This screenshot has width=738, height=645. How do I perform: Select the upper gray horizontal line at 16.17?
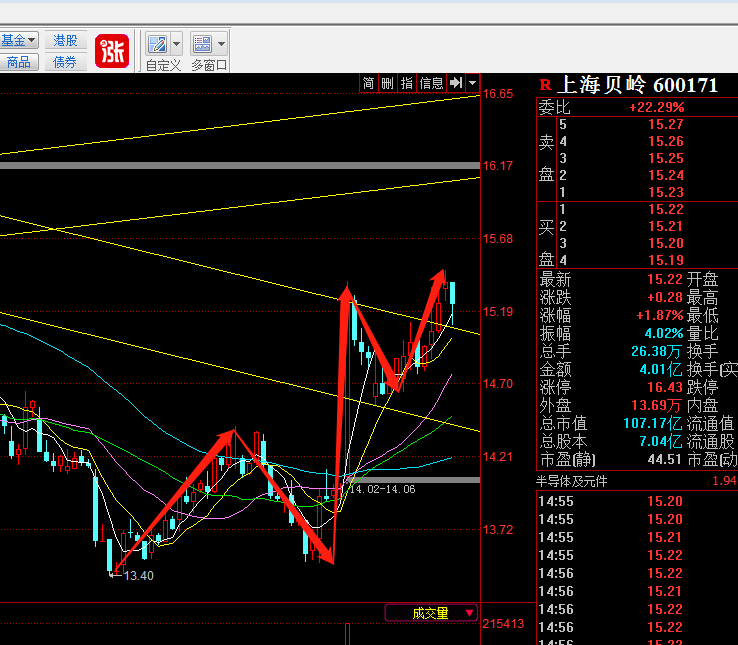click(240, 165)
